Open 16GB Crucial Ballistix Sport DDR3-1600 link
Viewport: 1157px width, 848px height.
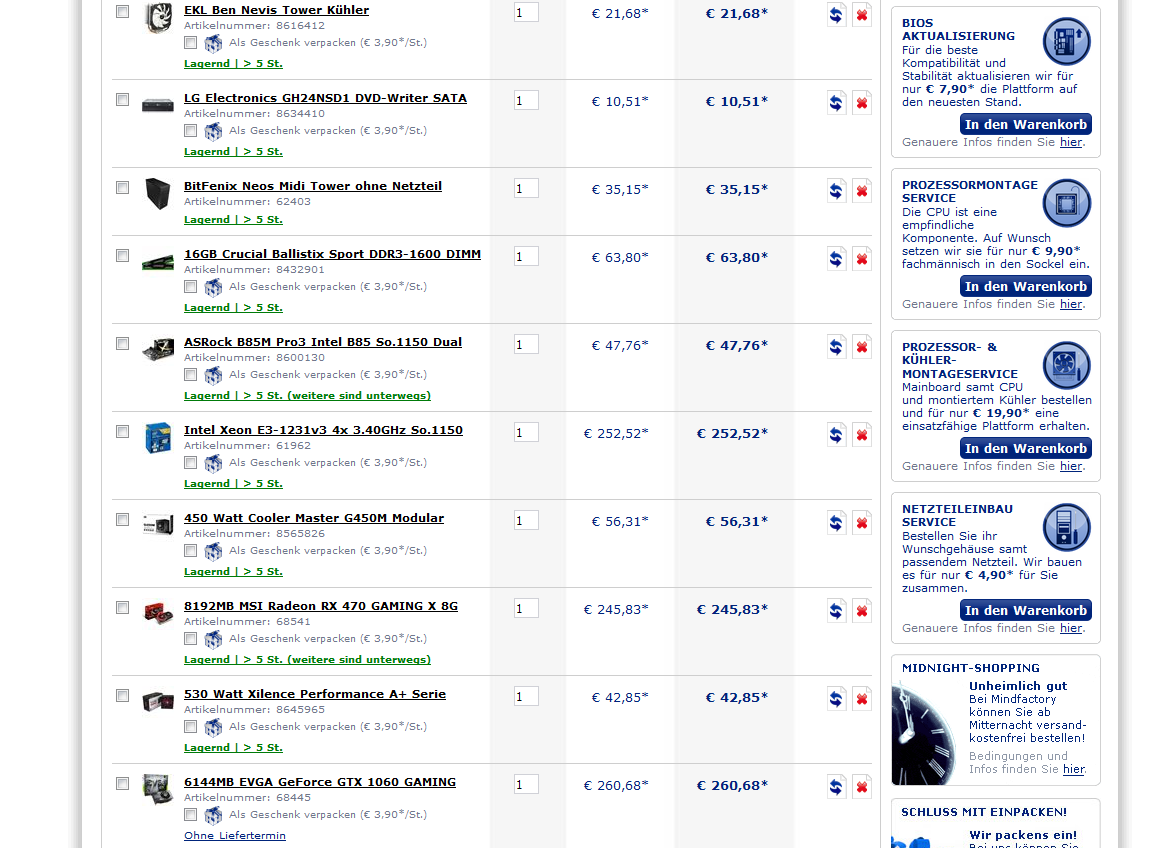[332, 254]
